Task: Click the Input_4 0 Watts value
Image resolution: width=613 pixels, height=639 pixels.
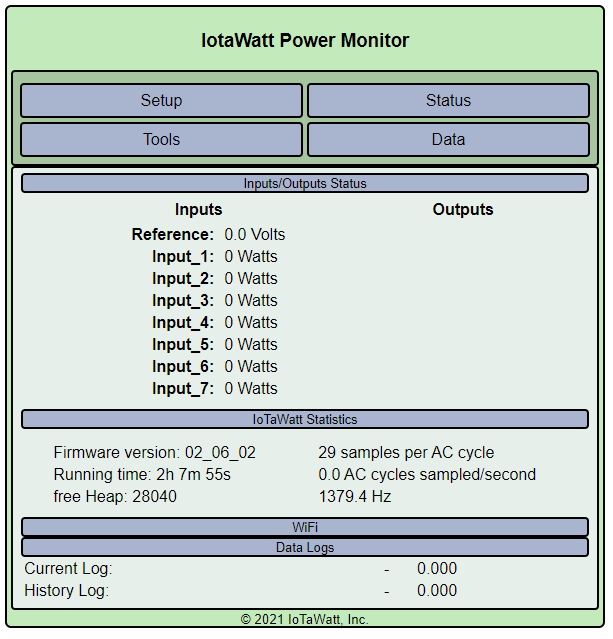Action: (x=251, y=323)
